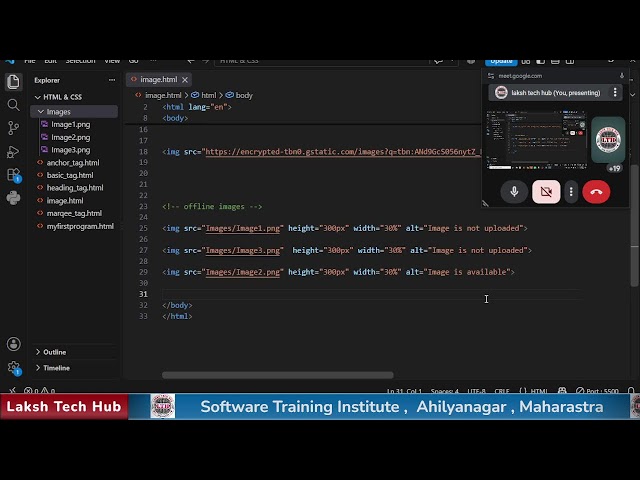Click the Explorer panel title
640x480 pixels.
tap(47, 80)
